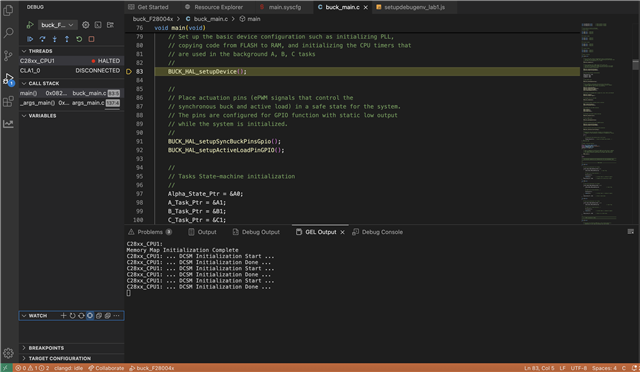The image size is (640, 372).
Task: Open launch configuration gear icon
Action: point(85,25)
